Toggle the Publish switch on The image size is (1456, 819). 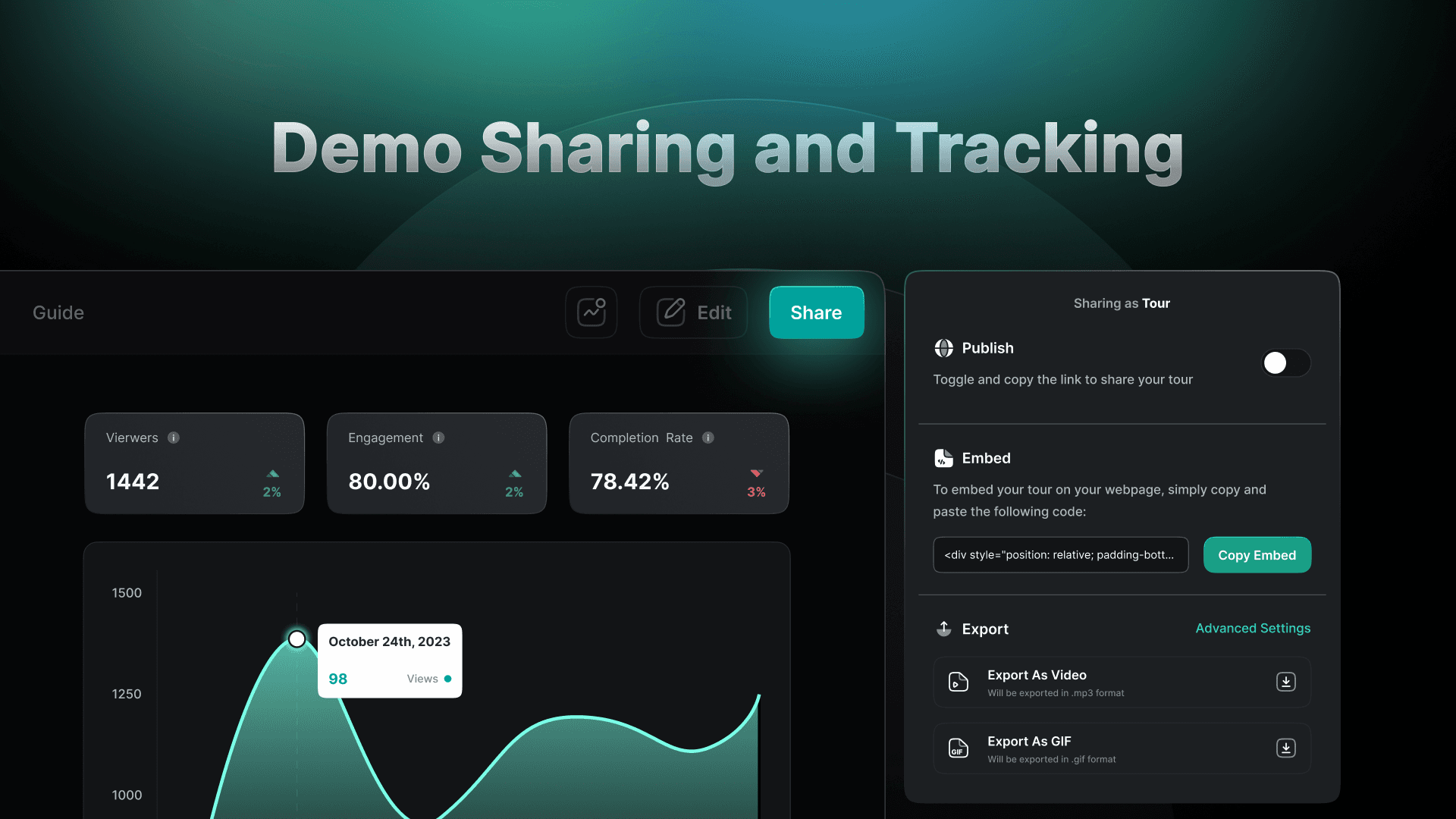1285,362
